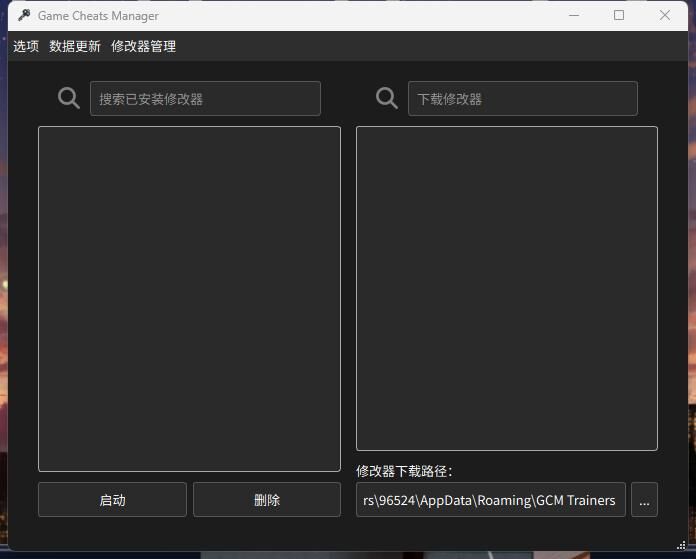Click inside the empty download results list
Image resolution: width=696 pixels, height=559 pixels.
(x=507, y=288)
